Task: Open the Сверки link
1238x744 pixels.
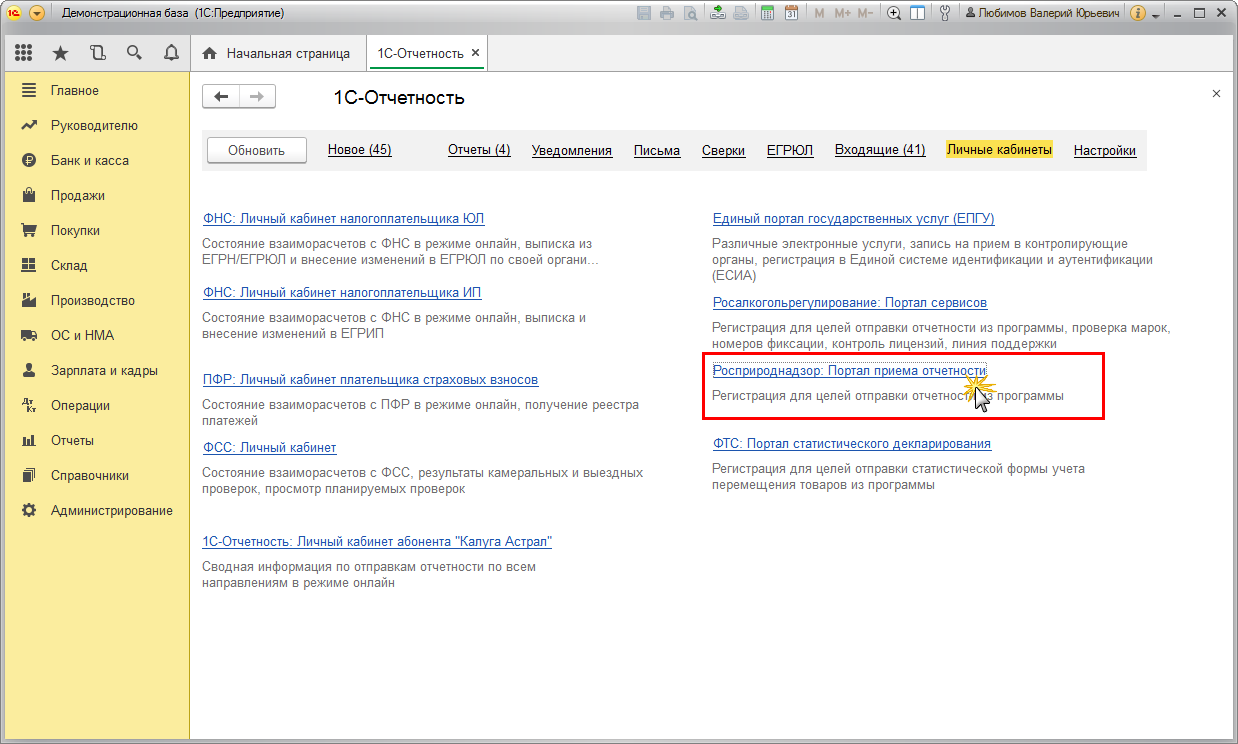Action: [x=723, y=151]
